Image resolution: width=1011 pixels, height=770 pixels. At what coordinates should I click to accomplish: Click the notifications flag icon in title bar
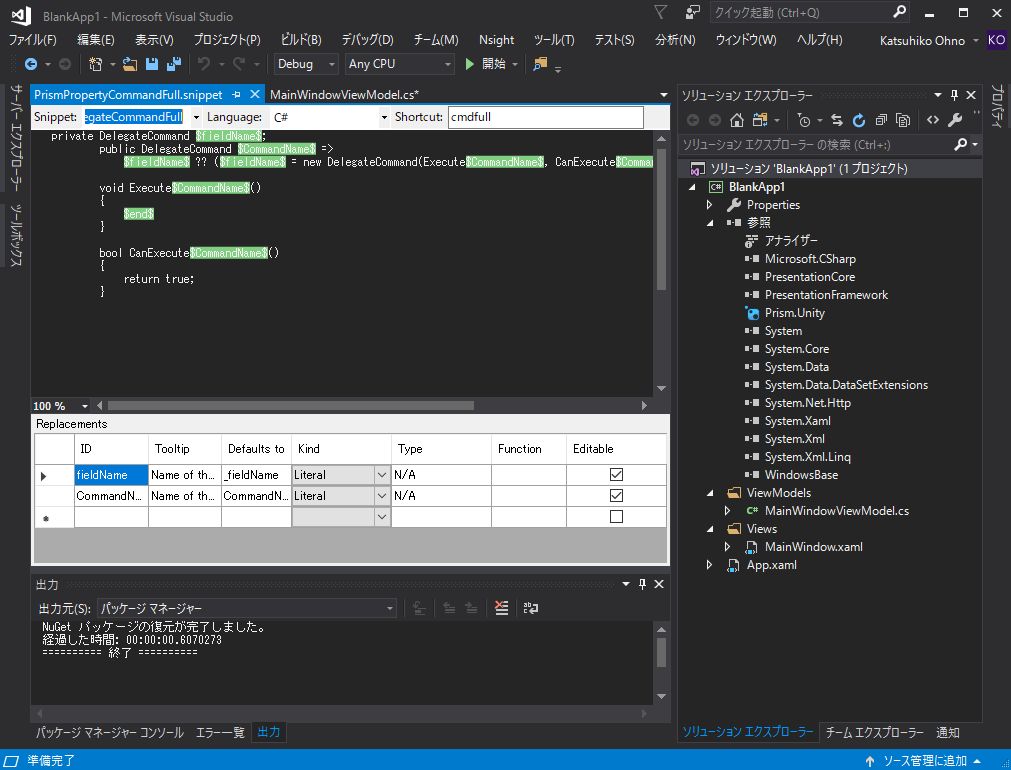pos(660,12)
